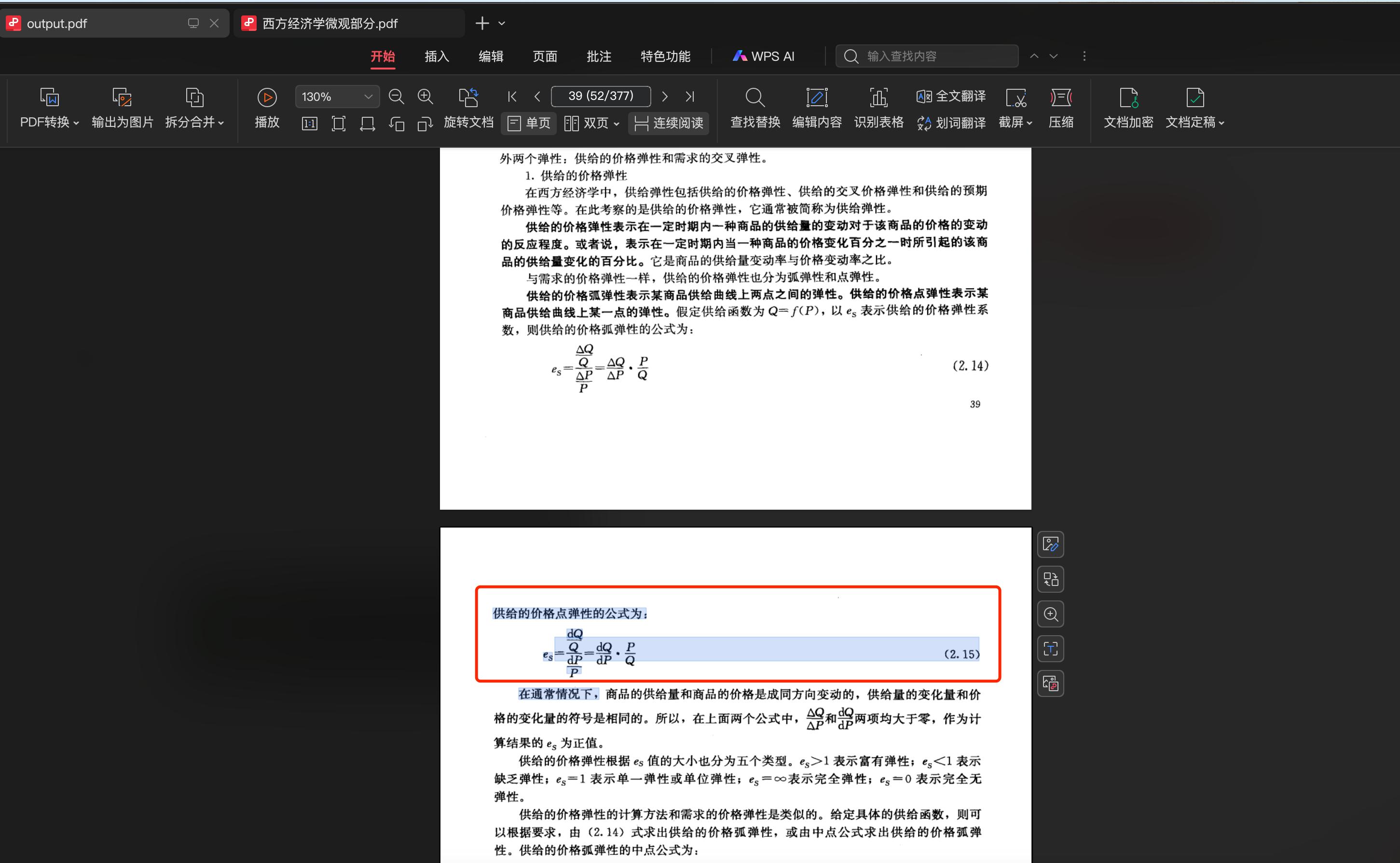Click the zoom in magnifier icon
This screenshot has width=1400, height=863.
tap(425, 97)
